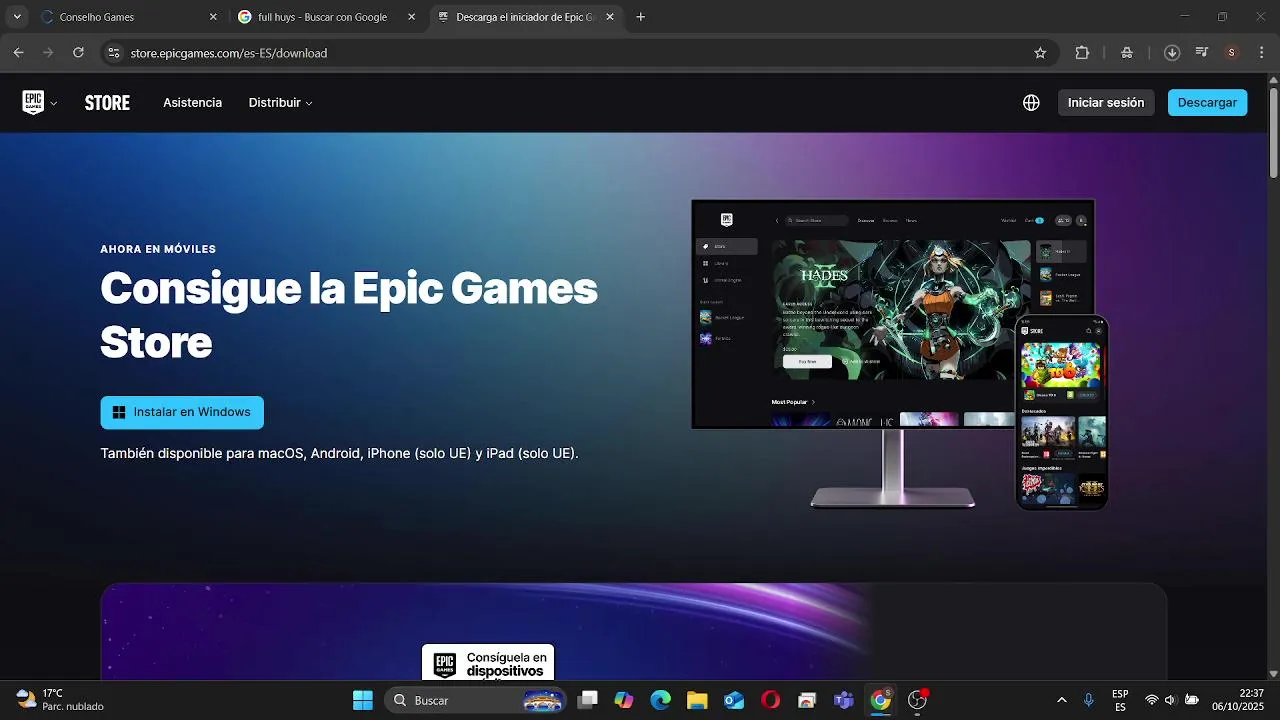Reload the current page
Screen dimensions: 1280x720
click(x=78, y=53)
